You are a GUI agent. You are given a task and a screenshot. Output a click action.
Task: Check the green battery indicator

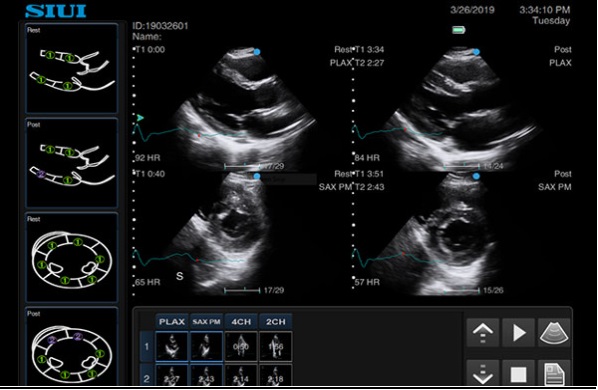[459, 30]
